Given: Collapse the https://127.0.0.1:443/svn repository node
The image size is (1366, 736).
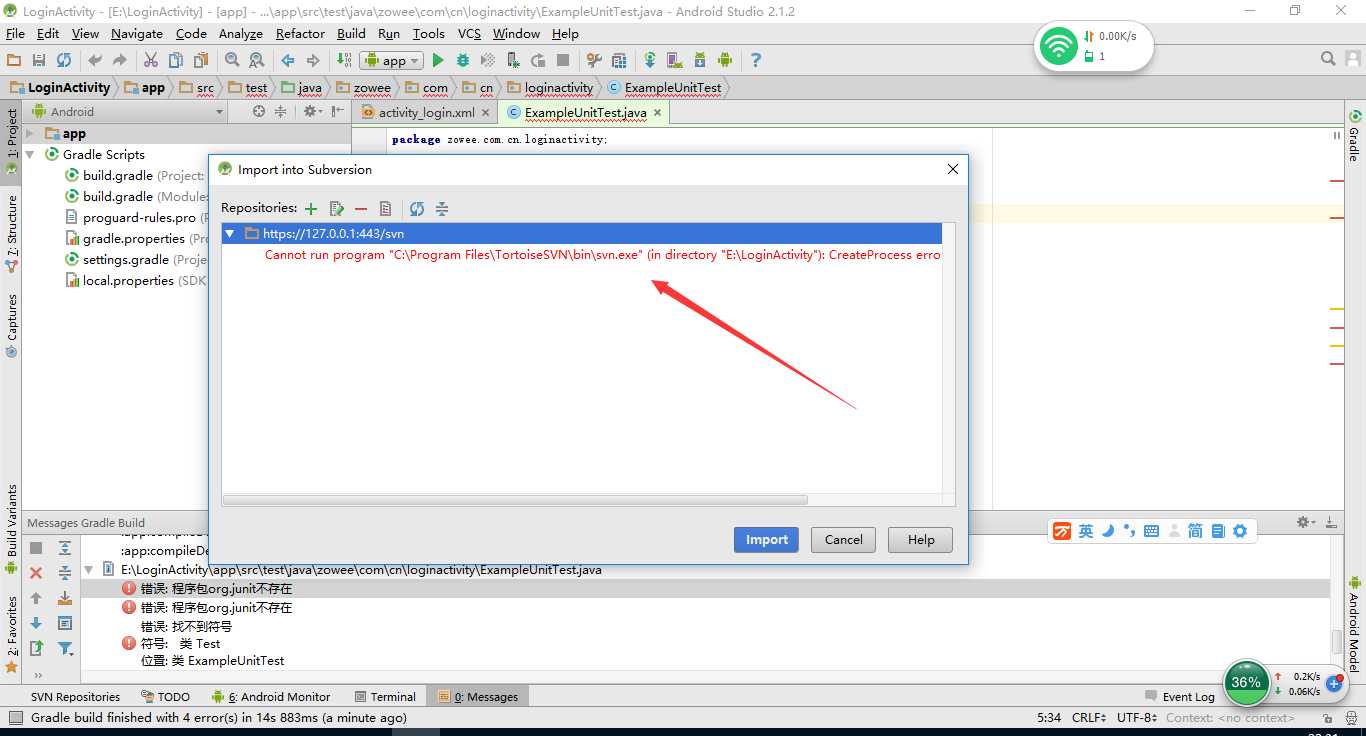Looking at the screenshot, I should point(230,233).
